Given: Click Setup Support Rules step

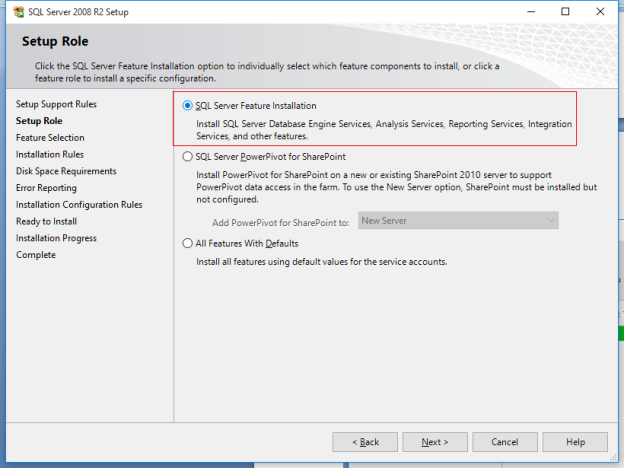Looking at the screenshot, I should click(x=56, y=104).
